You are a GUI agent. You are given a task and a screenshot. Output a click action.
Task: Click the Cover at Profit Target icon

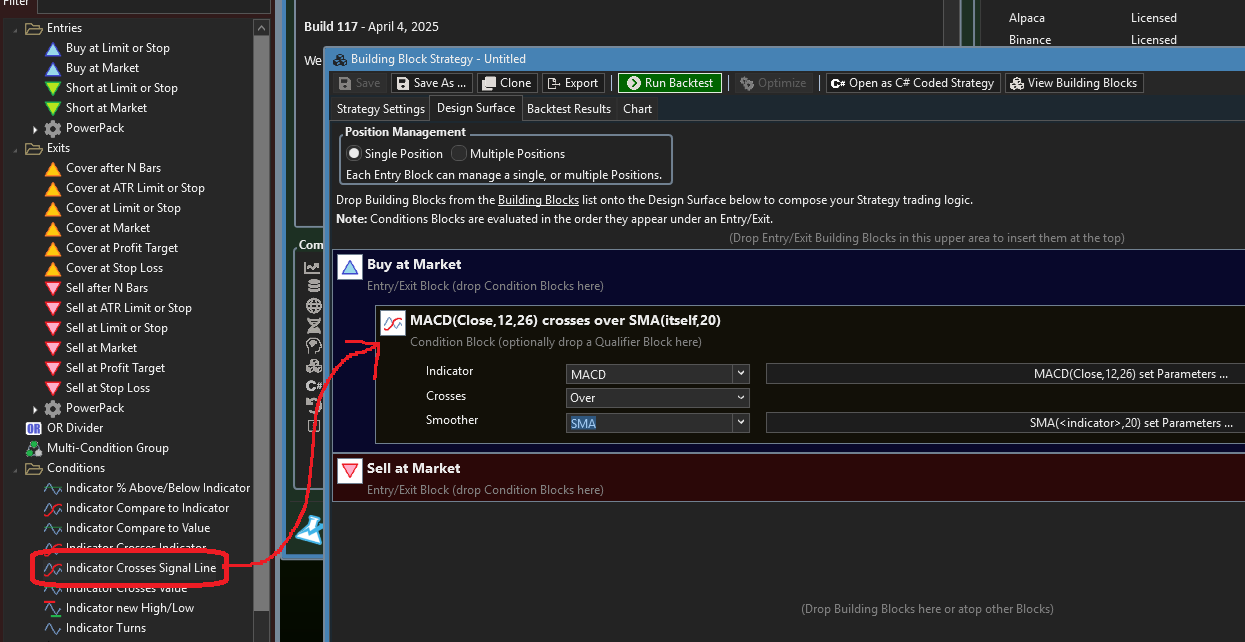pos(53,248)
